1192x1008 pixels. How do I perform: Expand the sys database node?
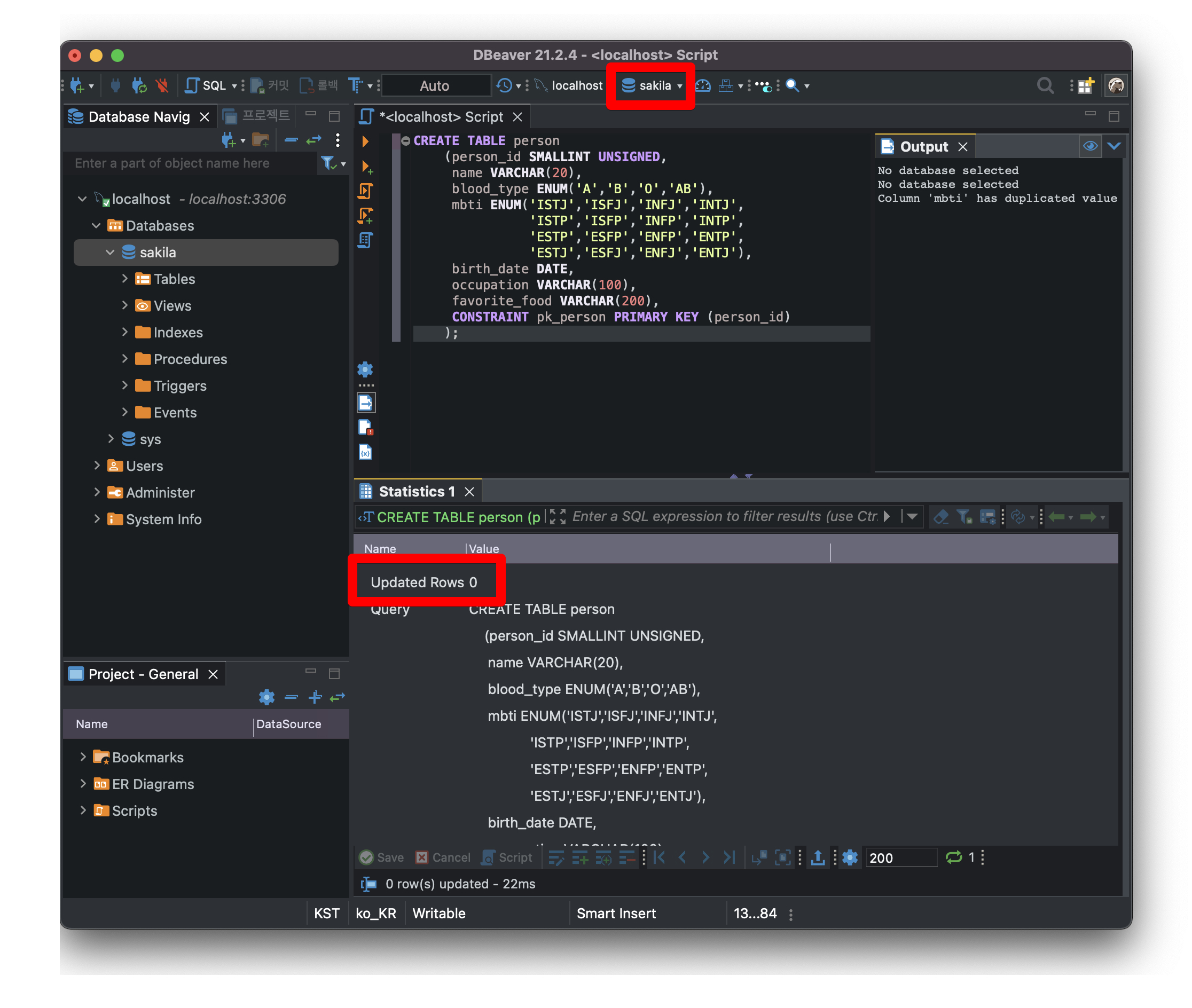click(111, 438)
